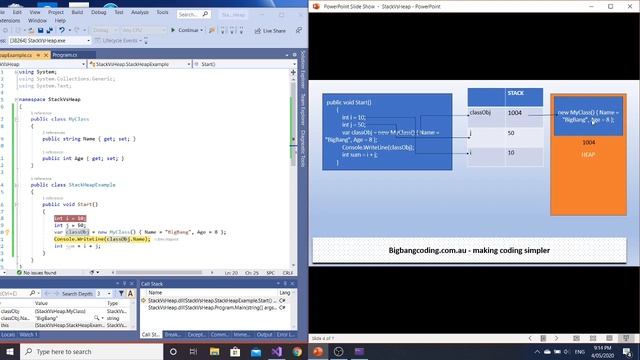Open the Search Depth dropdown
Image resolution: width=640 pixels, height=360 pixels.
pos(104,293)
